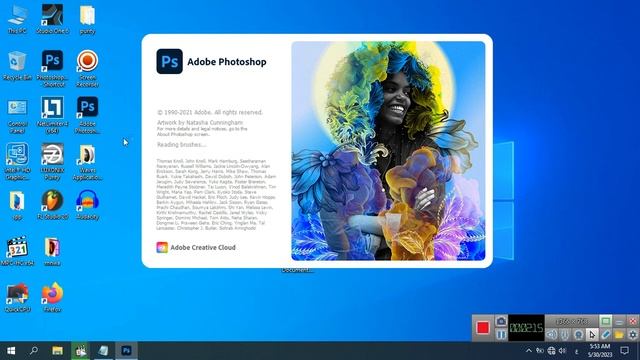Open the Windows Start menu
The width and height of the screenshot is (640, 360).
click(11, 351)
